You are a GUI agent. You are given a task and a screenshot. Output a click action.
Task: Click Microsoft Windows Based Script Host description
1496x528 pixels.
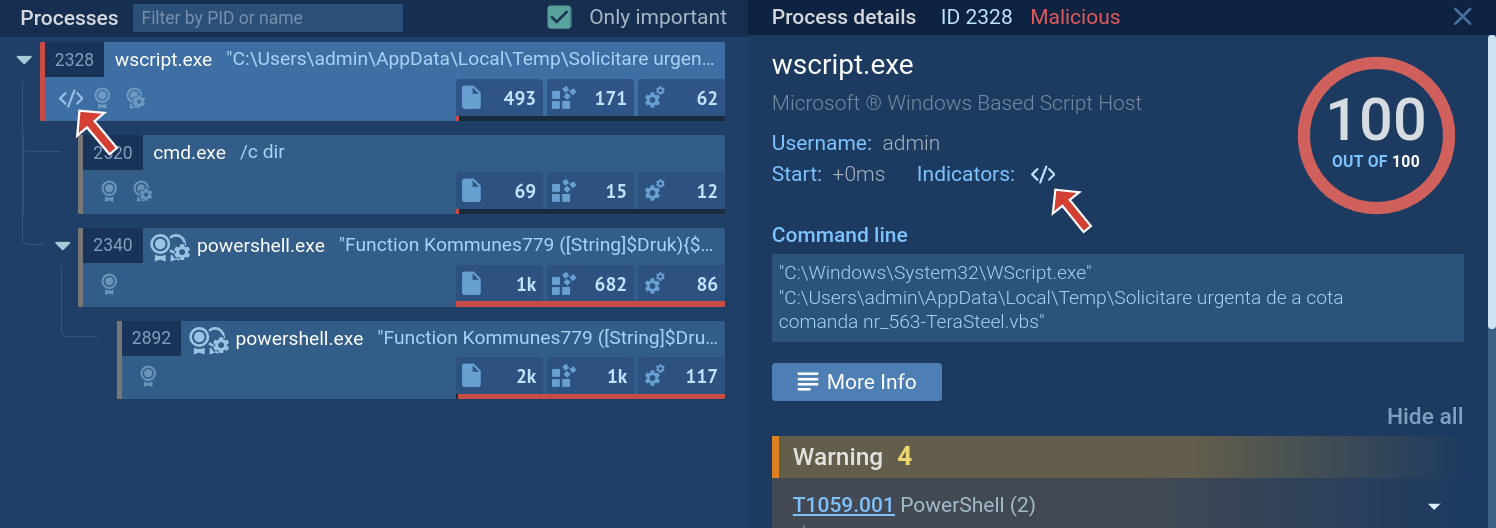pyautogui.click(x=957, y=103)
